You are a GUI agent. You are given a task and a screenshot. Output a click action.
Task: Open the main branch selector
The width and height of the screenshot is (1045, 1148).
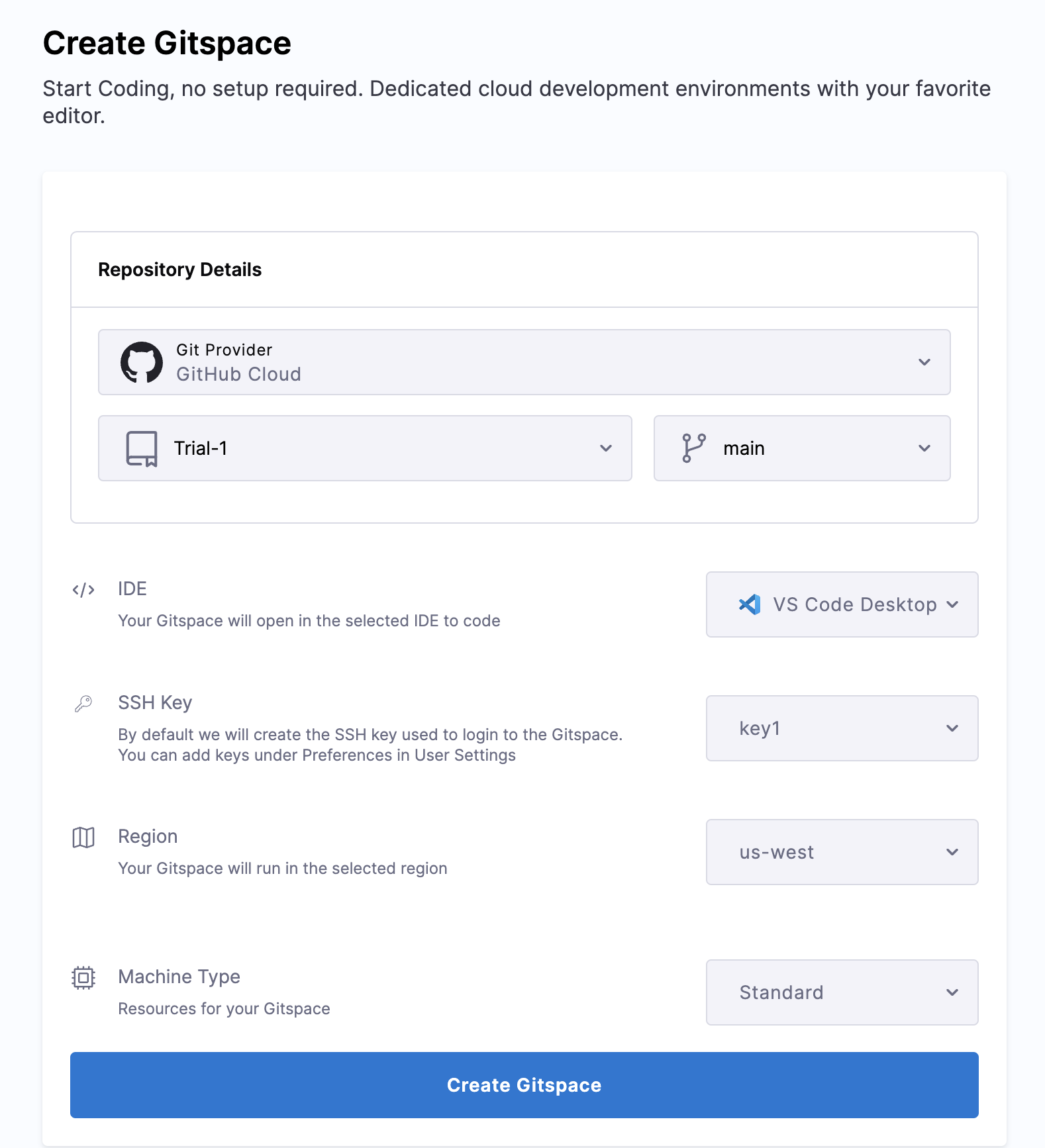(801, 448)
